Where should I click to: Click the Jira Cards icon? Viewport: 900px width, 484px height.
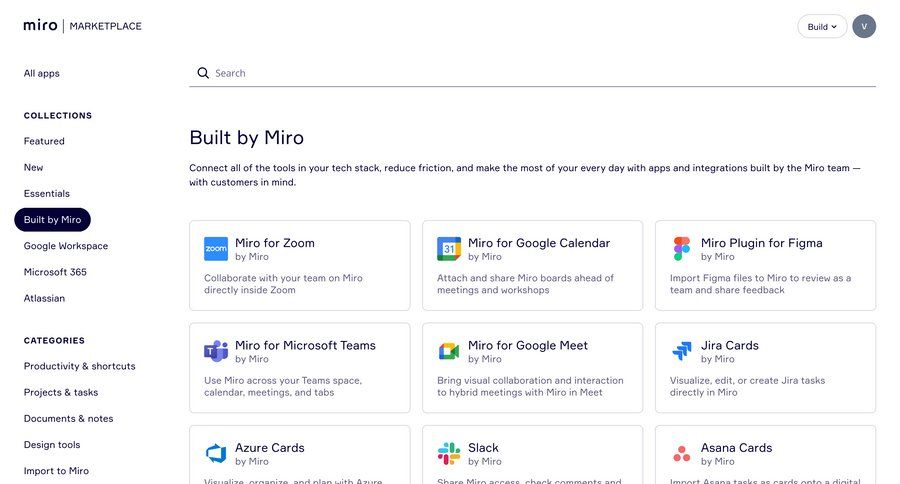point(682,351)
